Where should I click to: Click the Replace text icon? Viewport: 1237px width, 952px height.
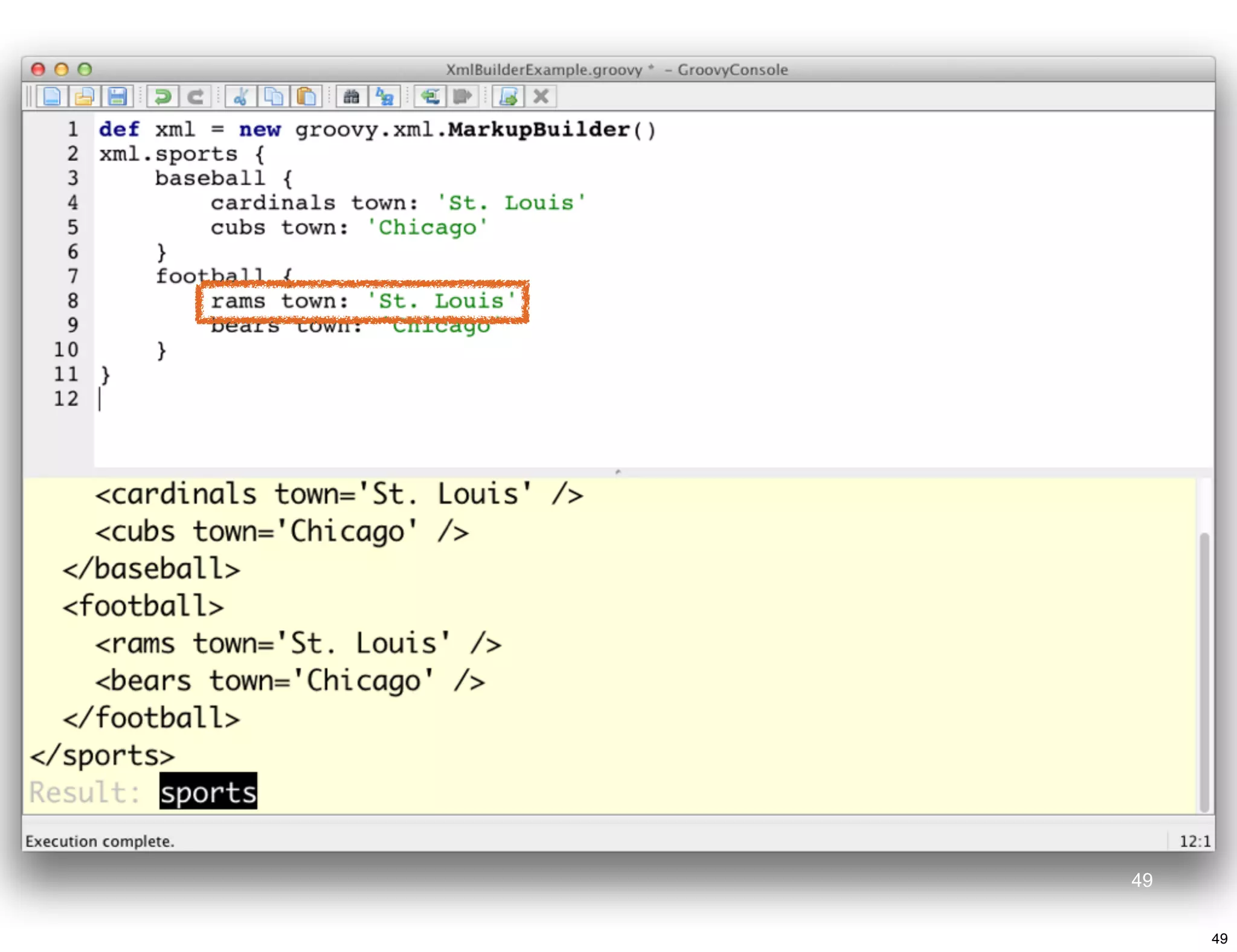pos(384,97)
